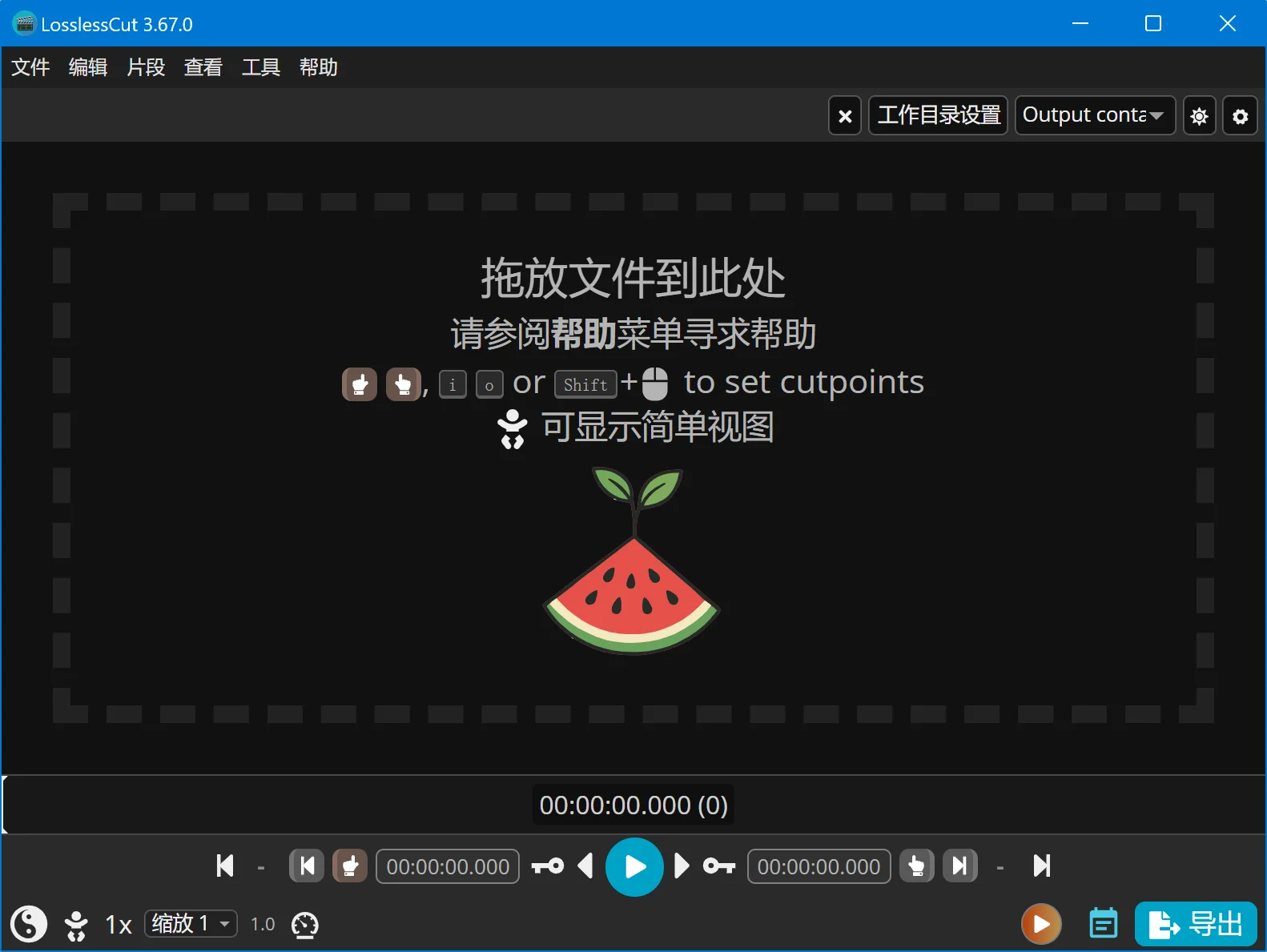1267x952 pixels.
Task: Step back one frame arrow
Action: pyautogui.click(x=585, y=866)
